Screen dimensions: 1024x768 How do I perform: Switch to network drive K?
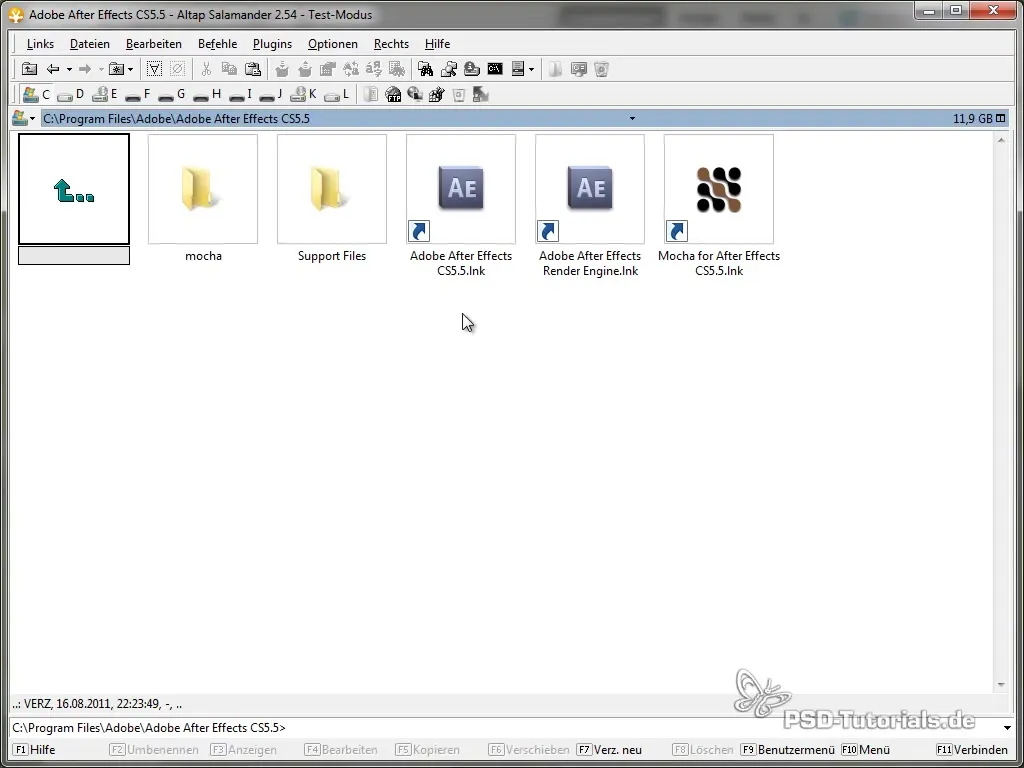click(x=303, y=95)
